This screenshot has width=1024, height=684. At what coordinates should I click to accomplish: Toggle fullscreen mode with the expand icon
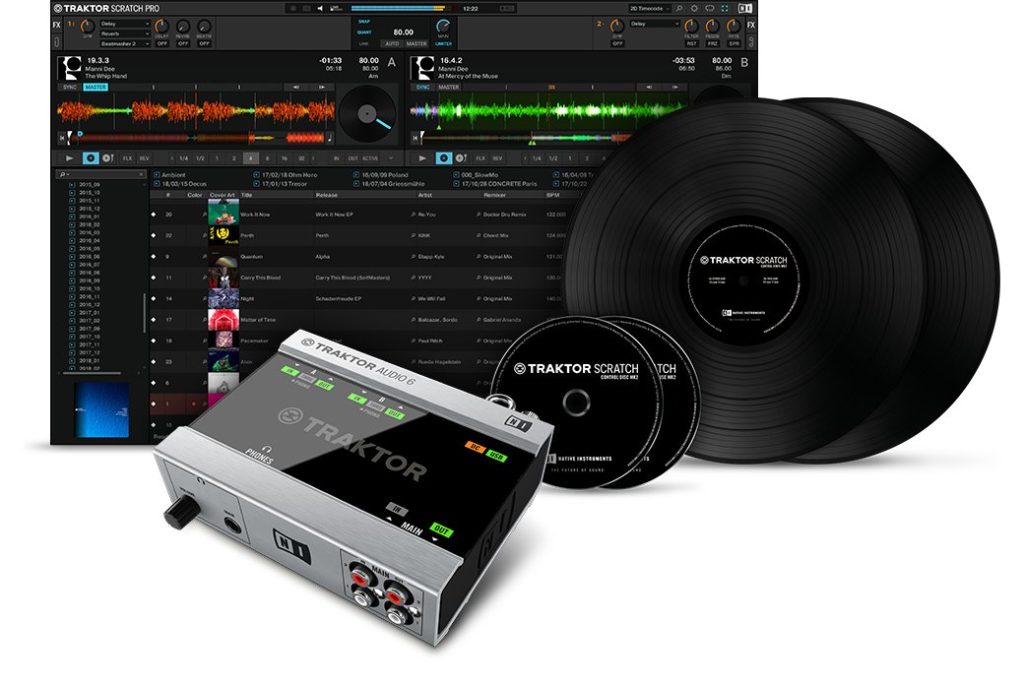[x=725, y=9]
